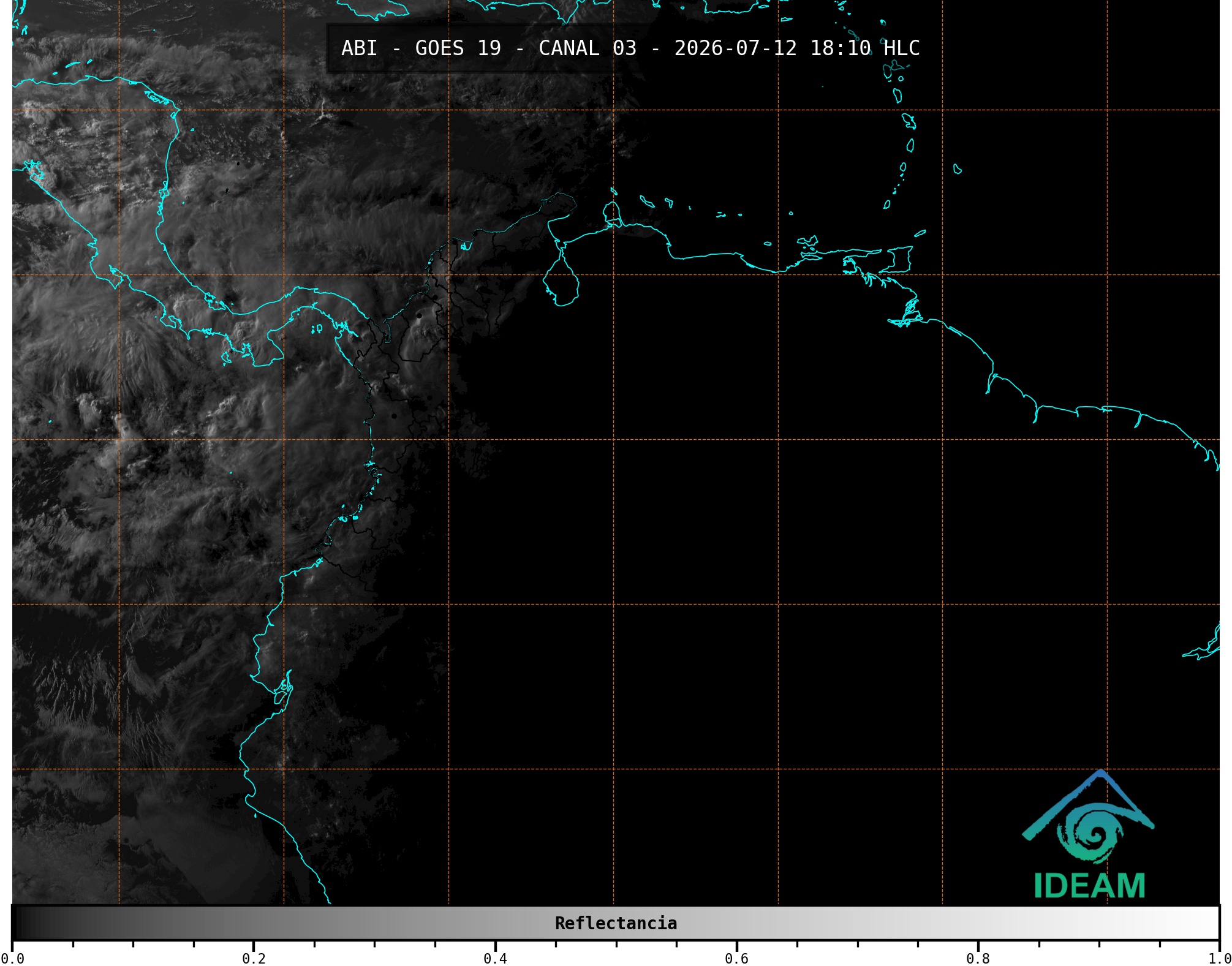
Task: Click the '0.0' colorbar tick label
Action: tap(12, 958)
